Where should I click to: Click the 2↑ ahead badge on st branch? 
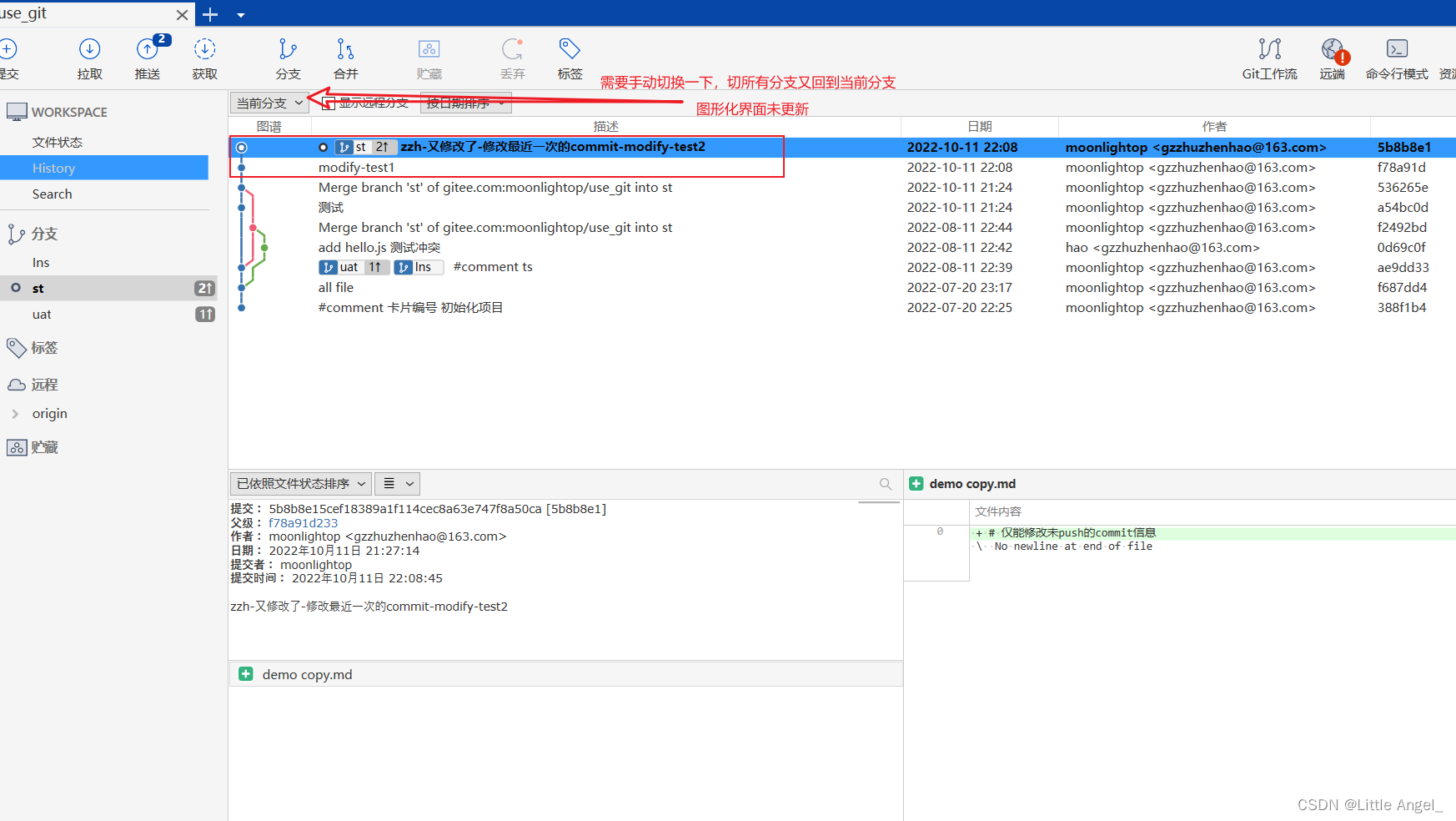(205, 288)
